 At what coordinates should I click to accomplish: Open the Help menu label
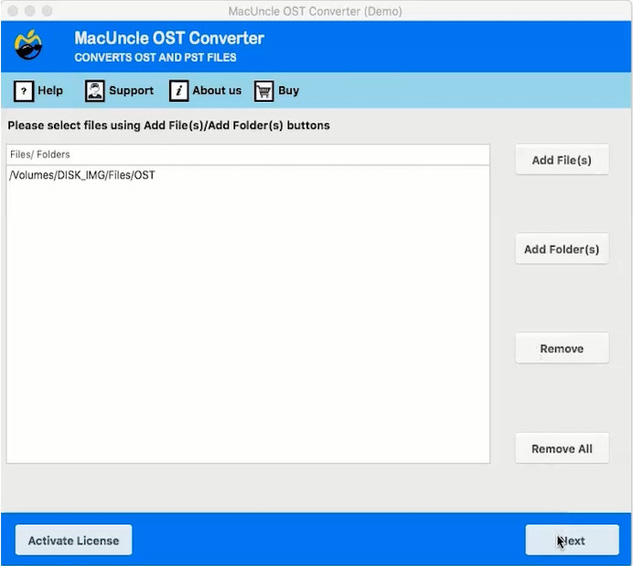click(x=50, y=91)
